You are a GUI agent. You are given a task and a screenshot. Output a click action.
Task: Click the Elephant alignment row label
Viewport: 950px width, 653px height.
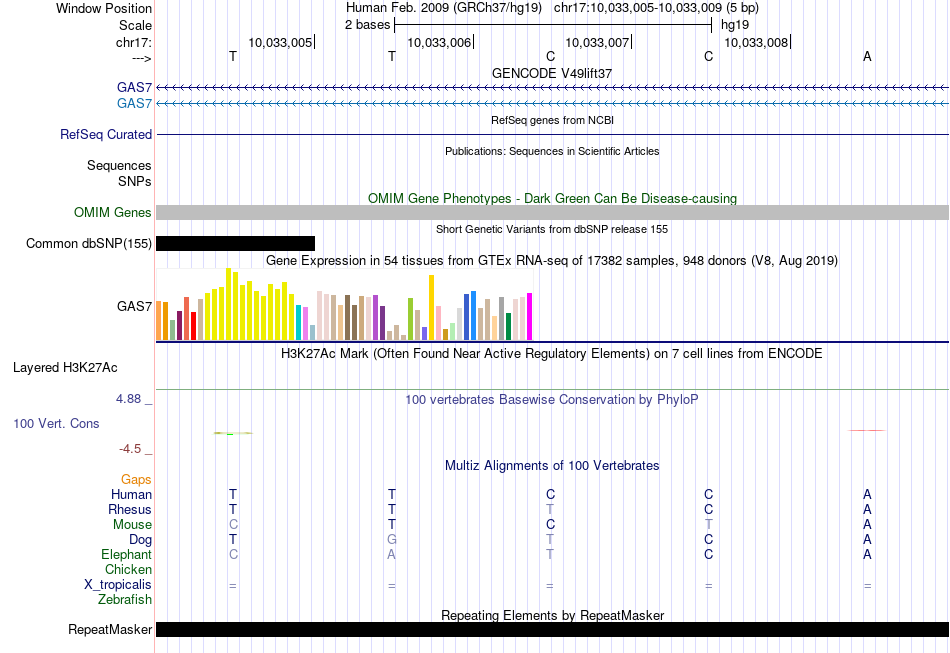click(126, 554)
